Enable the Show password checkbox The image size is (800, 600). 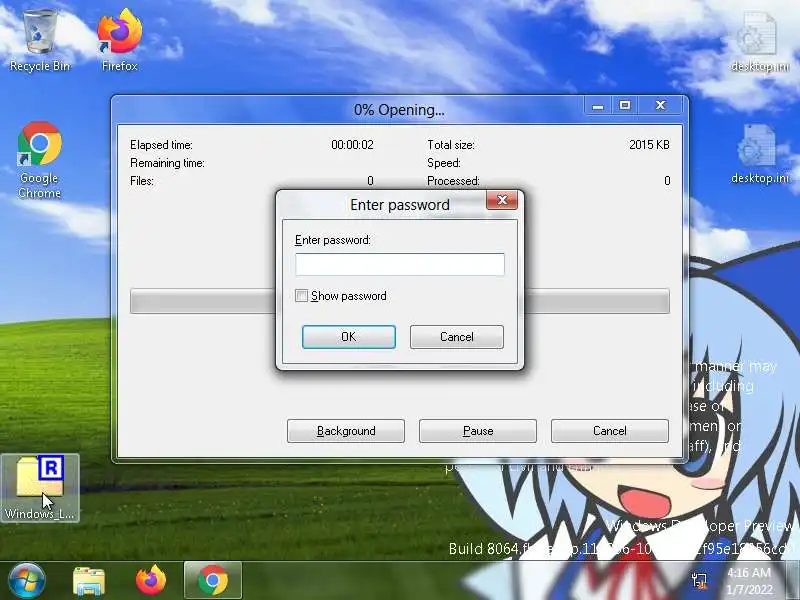[302, 296]
